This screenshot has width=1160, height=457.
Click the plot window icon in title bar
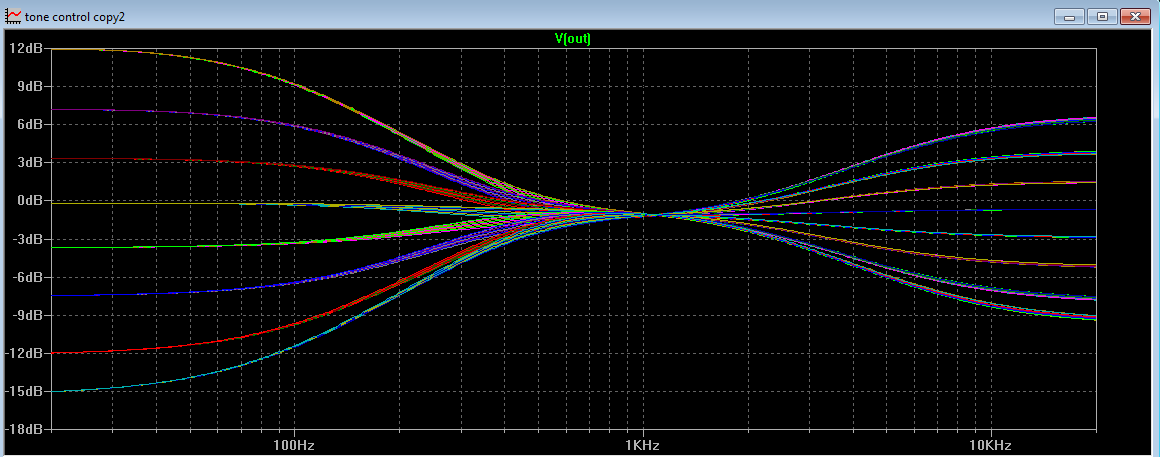(x=13, y=16)
